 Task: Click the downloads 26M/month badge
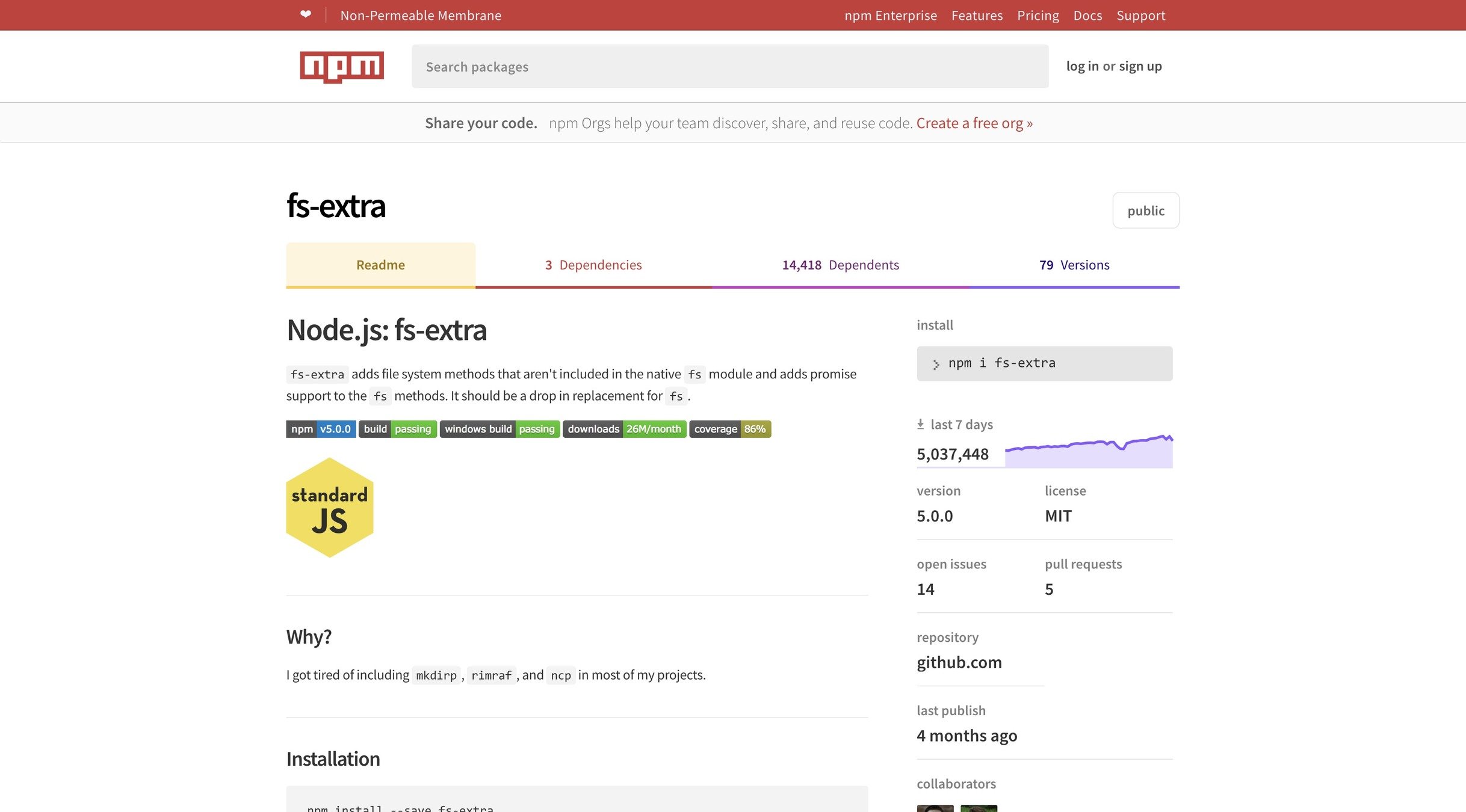point(624,429)
